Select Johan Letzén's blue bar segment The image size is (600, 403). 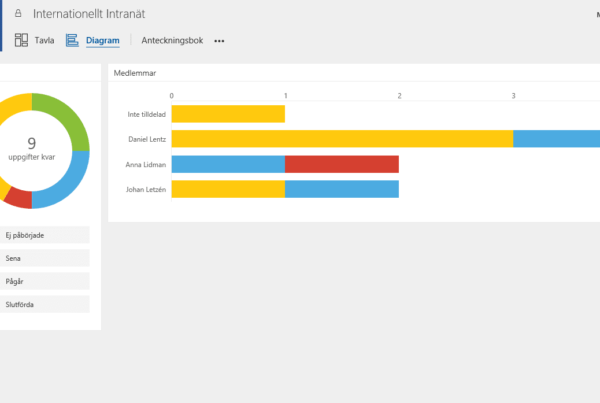point(342,189)
